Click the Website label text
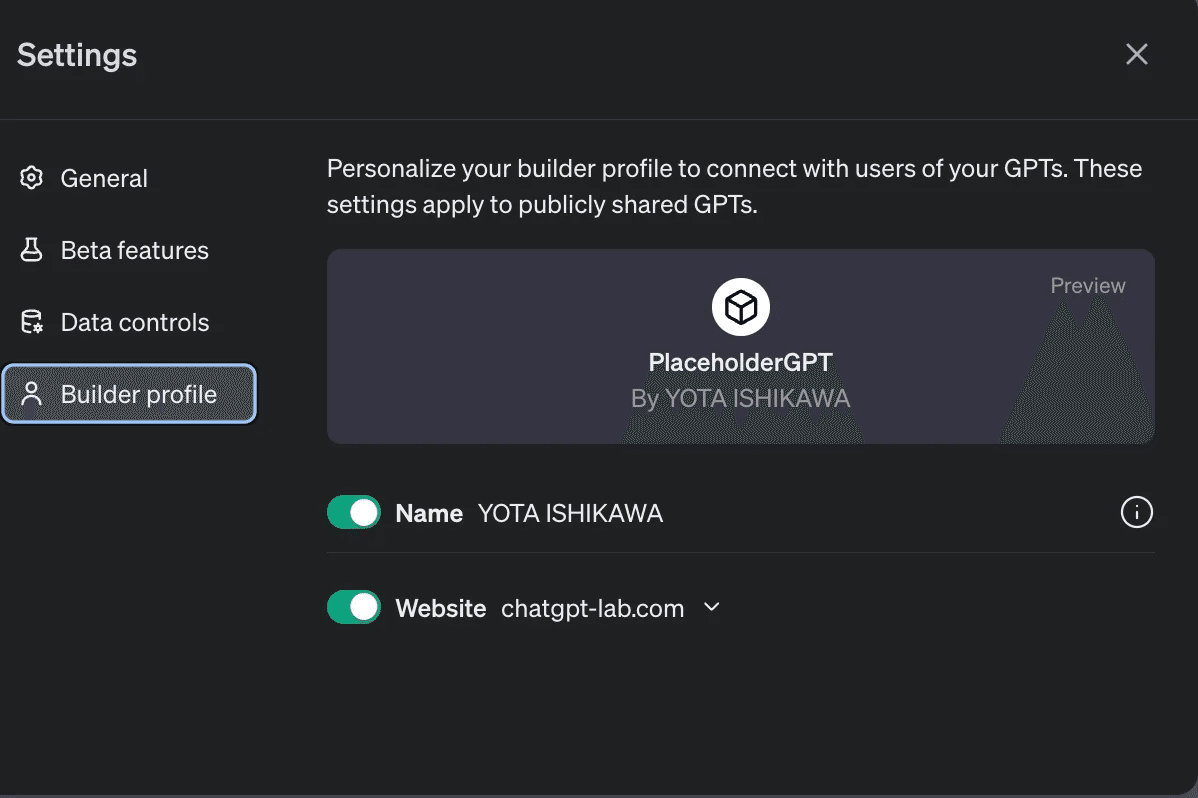 pos(440,608)
